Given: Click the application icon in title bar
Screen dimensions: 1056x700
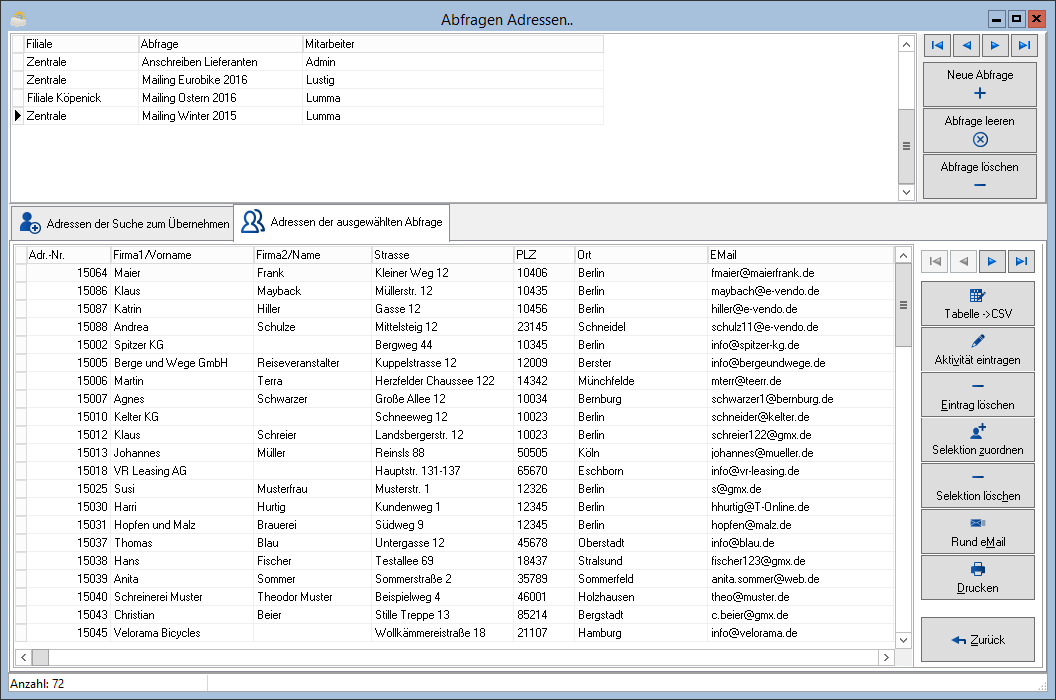Looking at the screenshot, I should 18,19.
